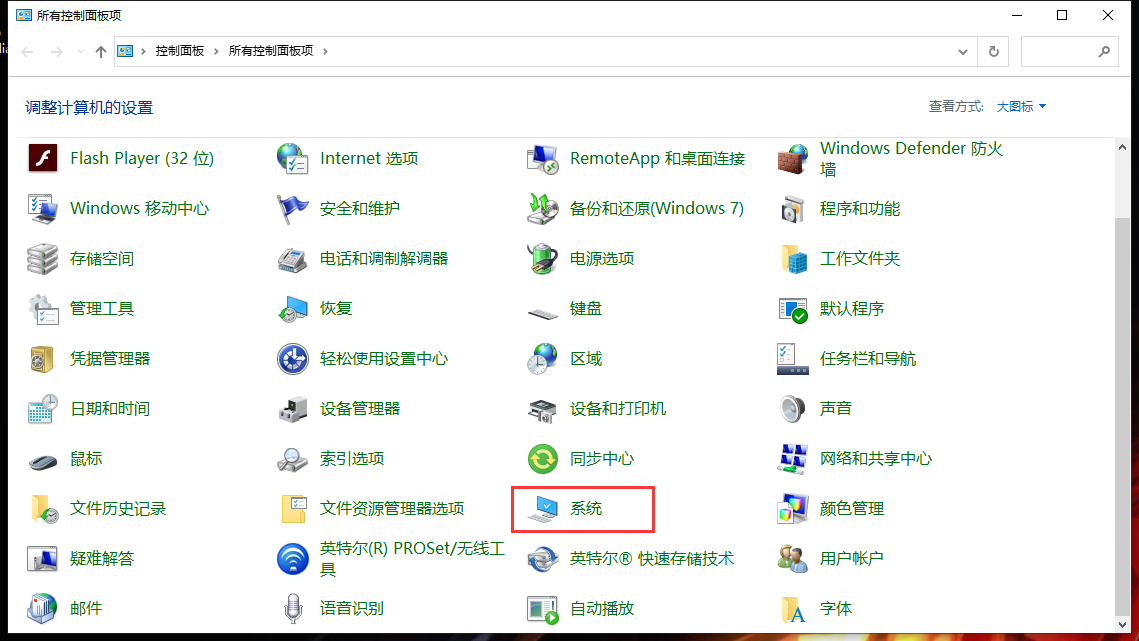Open the 工作文件夹 icon
The width and height of the screenshot is (1139, 641).
tap(793, 258)
